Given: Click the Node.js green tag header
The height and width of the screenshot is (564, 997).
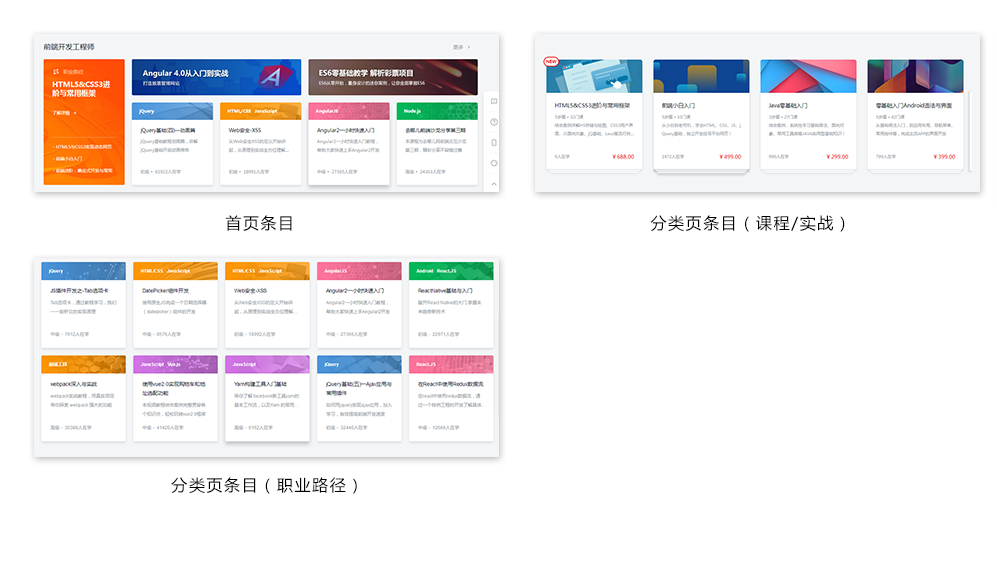Looking at the screenshot, I should [x=437, y=111].
